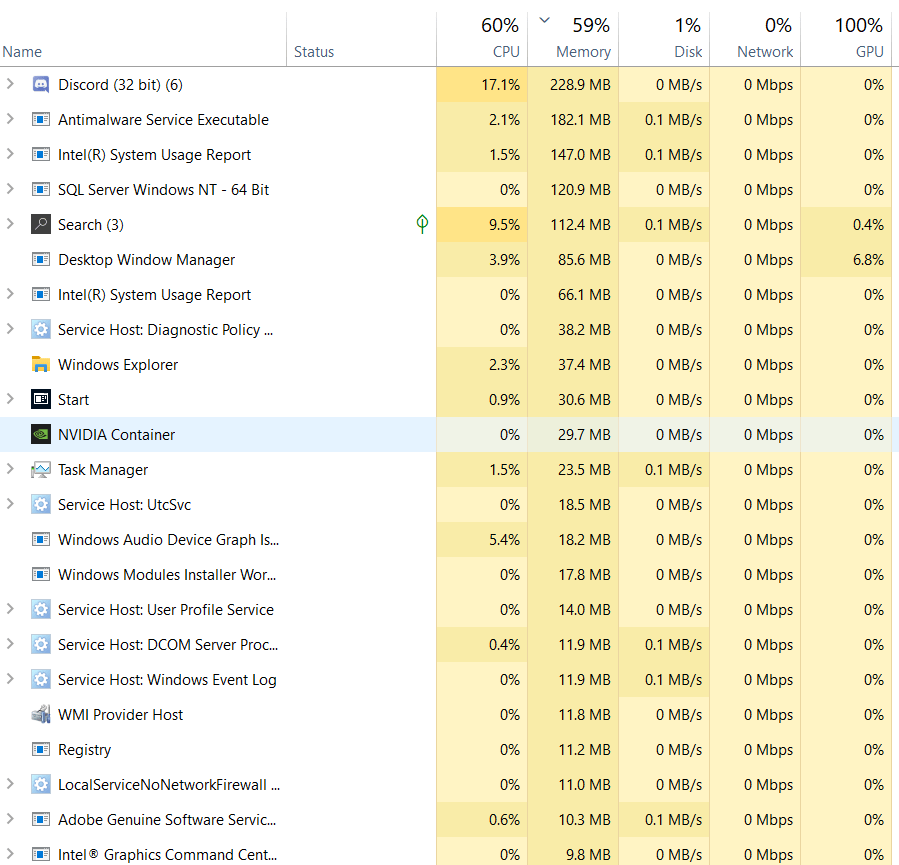This screenshot has width=899, height=865.
Task: Click the NVIDIA Container icon
Action: coord(41,435)
